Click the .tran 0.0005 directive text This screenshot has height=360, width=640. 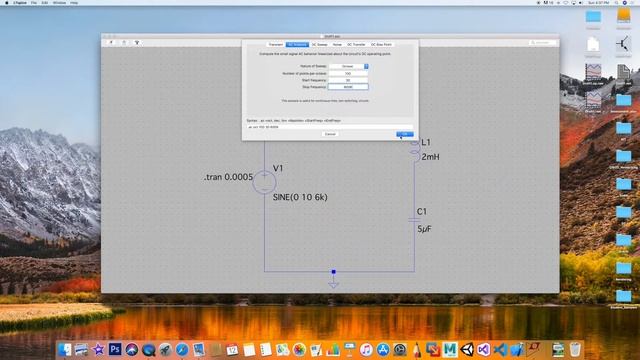click(x=228, y=177)
